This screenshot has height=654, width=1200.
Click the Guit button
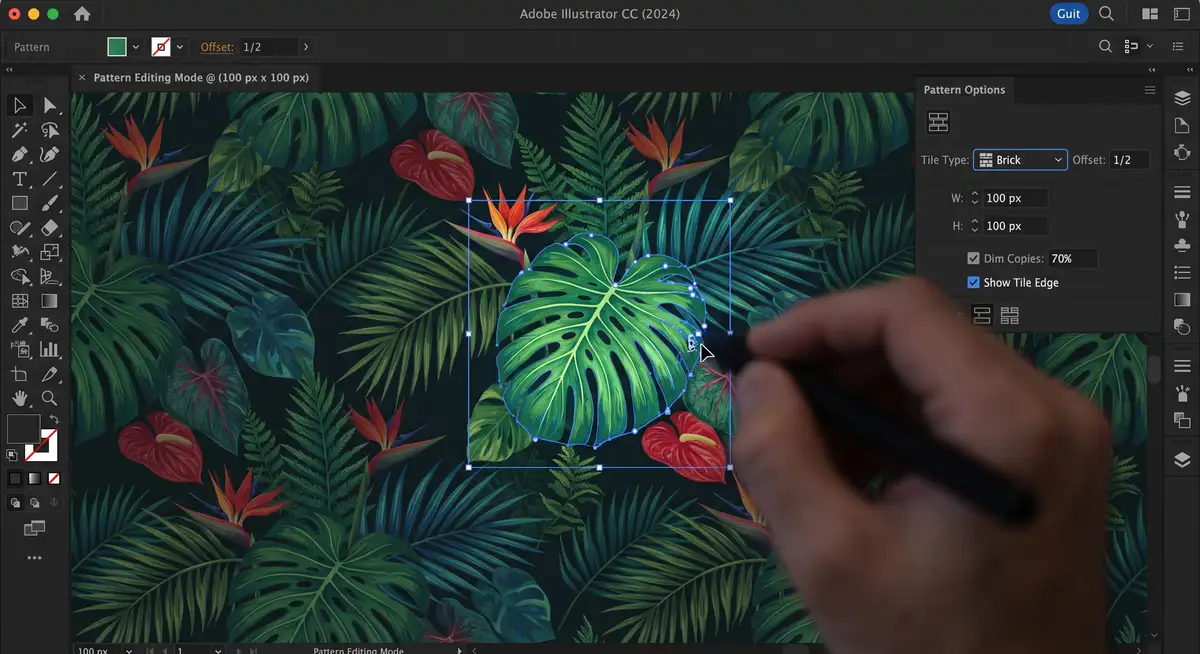[1068, 14]
